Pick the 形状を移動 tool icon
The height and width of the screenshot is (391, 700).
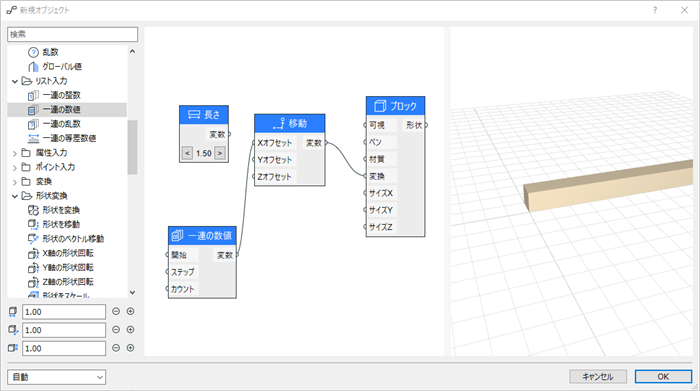[33, 224]
